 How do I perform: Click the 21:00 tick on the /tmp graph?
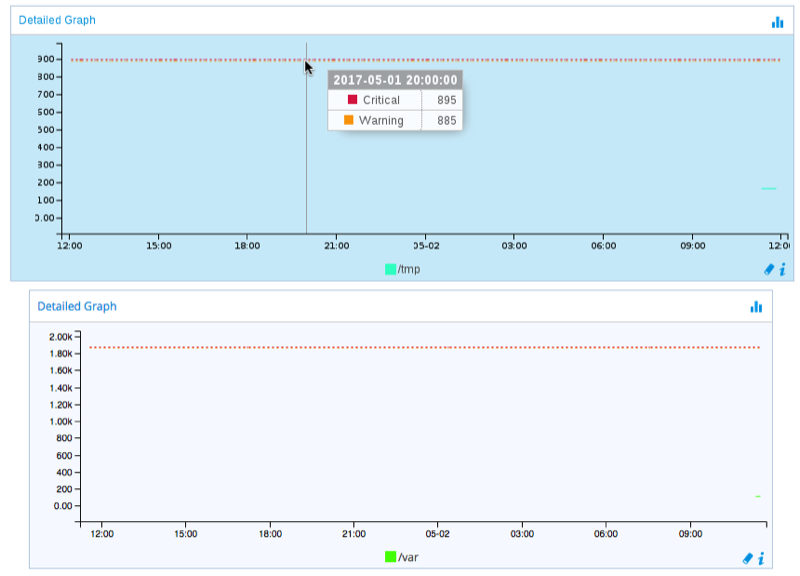pyautogui.click(x=337, y=245)
